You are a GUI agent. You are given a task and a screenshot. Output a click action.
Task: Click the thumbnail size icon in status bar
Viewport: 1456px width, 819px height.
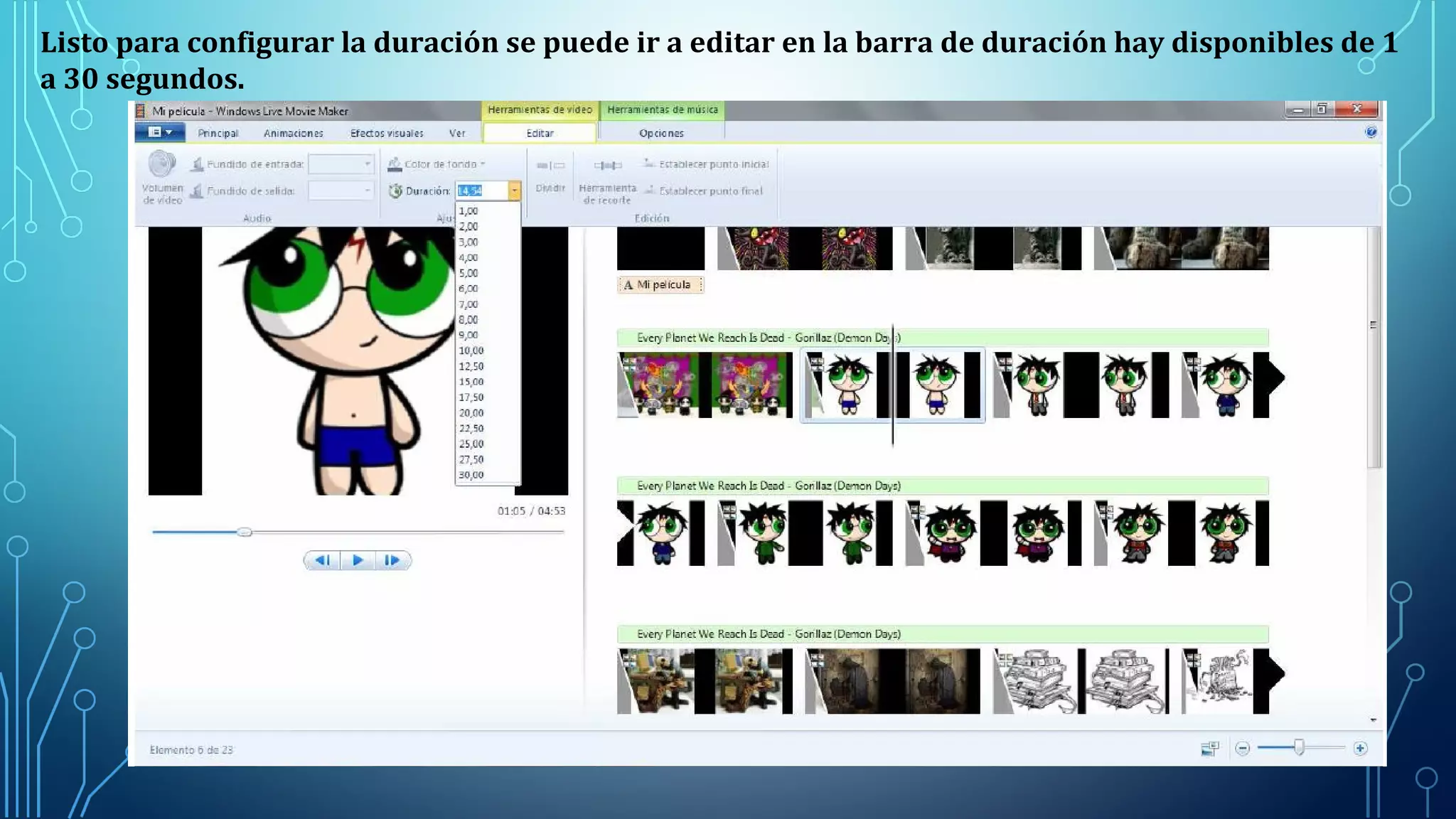pyautogui.click(x=1209, y=748)
